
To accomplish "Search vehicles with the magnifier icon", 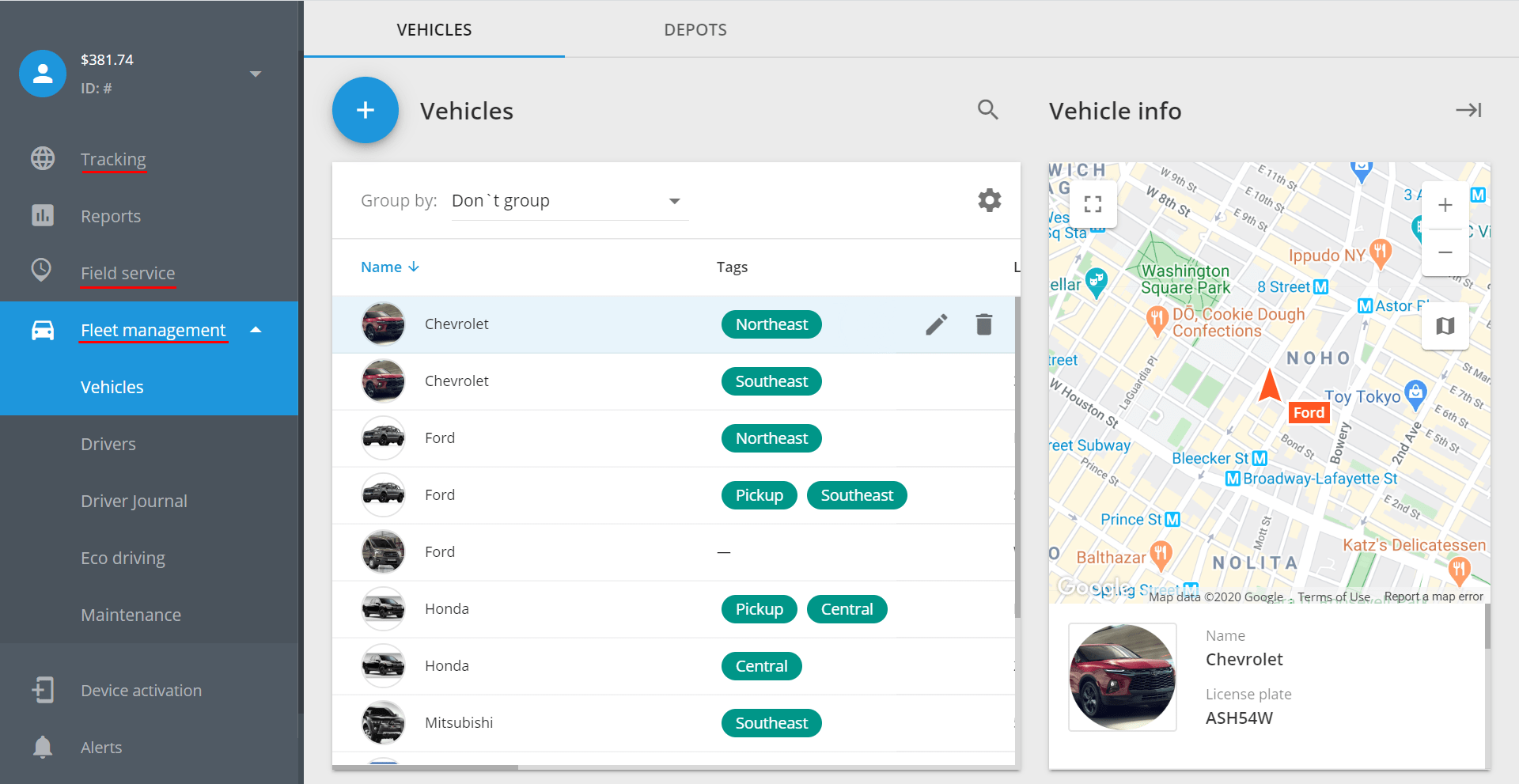I will click(x=988, y=110).
